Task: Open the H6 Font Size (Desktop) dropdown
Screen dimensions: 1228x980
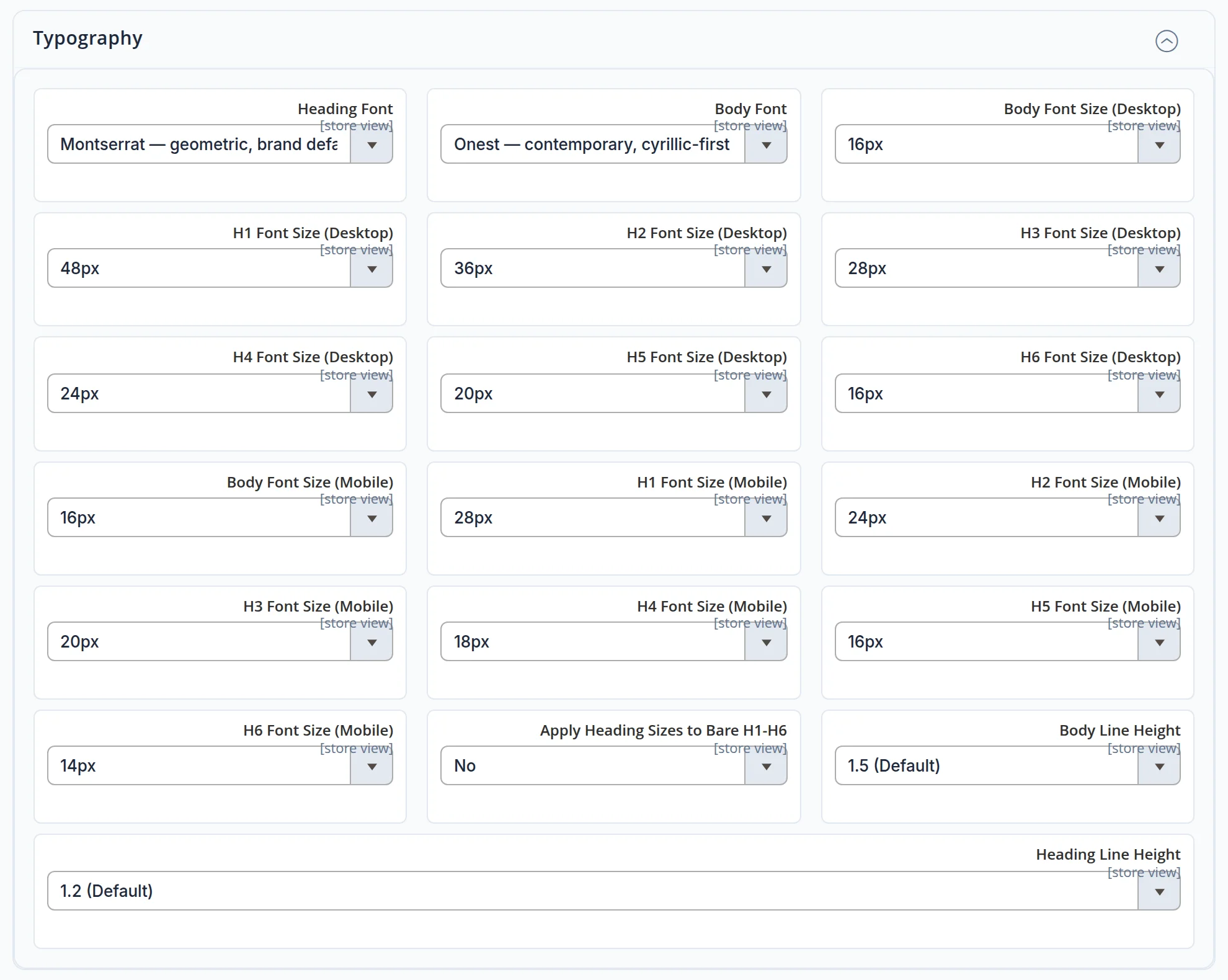Action: tap(1007, 393)
